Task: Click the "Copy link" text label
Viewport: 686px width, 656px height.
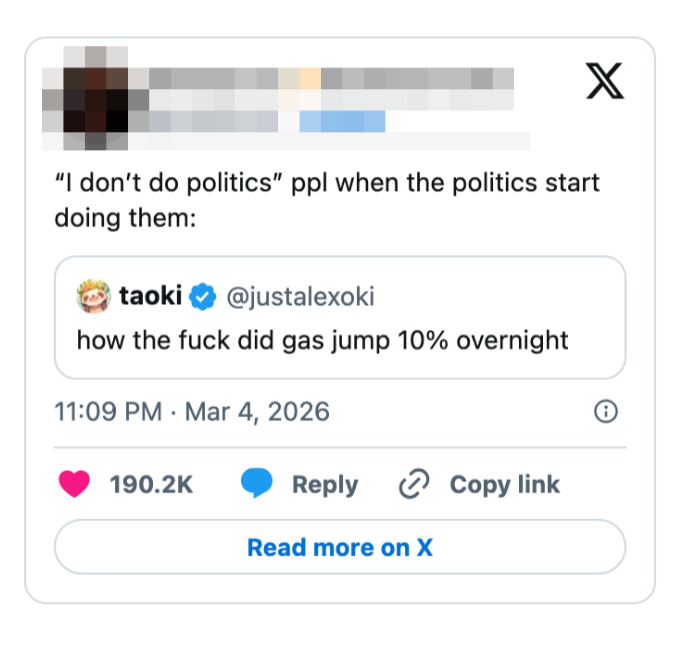Action: 504,484
